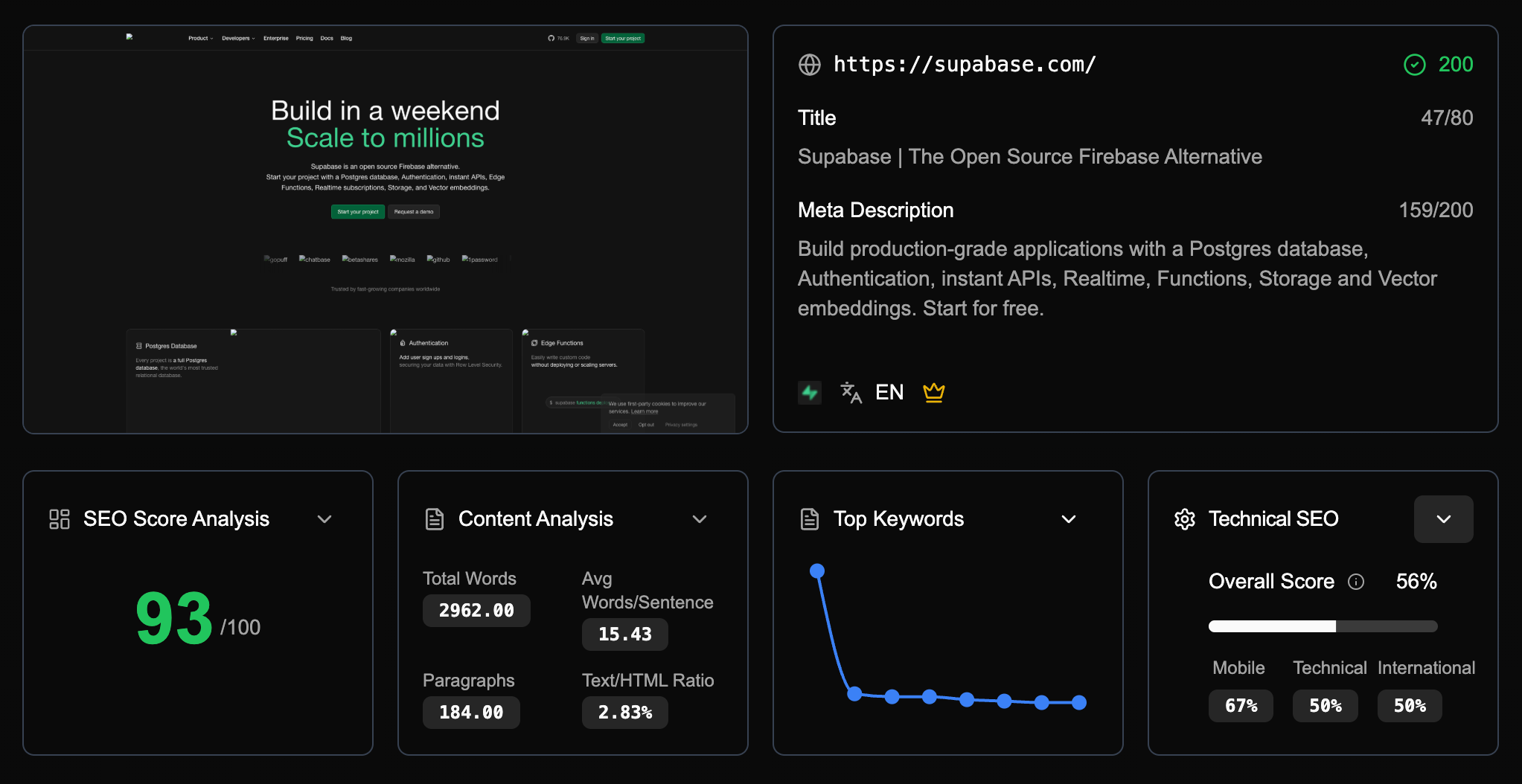
Task: Select Blog in preview navigation
Action: tap(346, 38)
